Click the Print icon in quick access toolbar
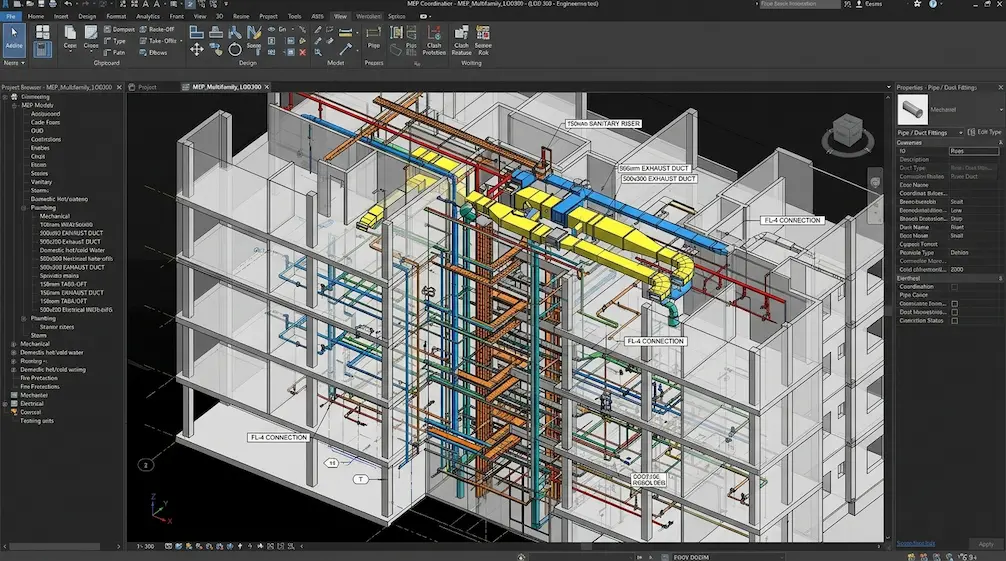Screen dimensions: 1006x561 tap(53, 4)
